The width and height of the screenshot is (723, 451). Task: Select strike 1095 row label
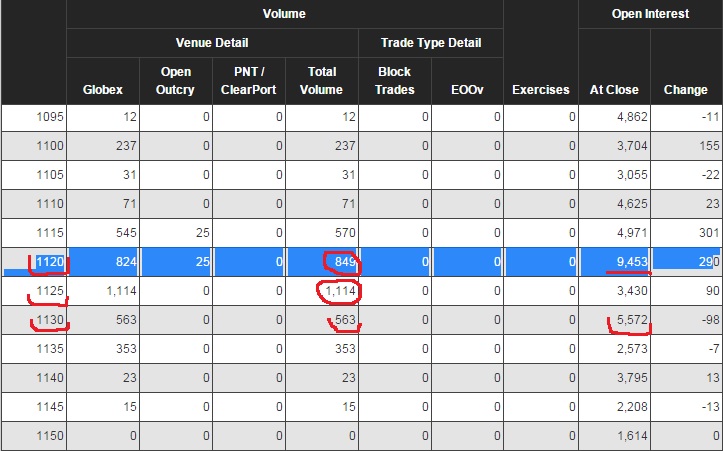[x=50, y=117]
